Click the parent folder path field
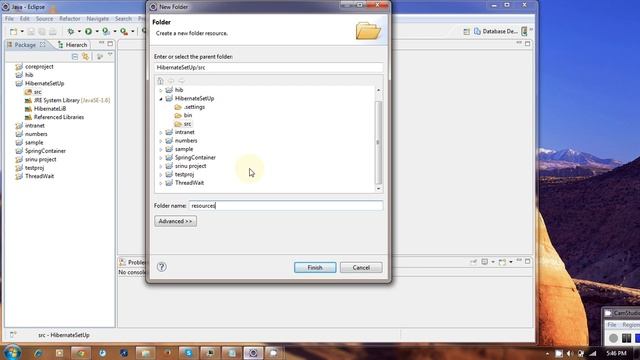 (269, 68)
